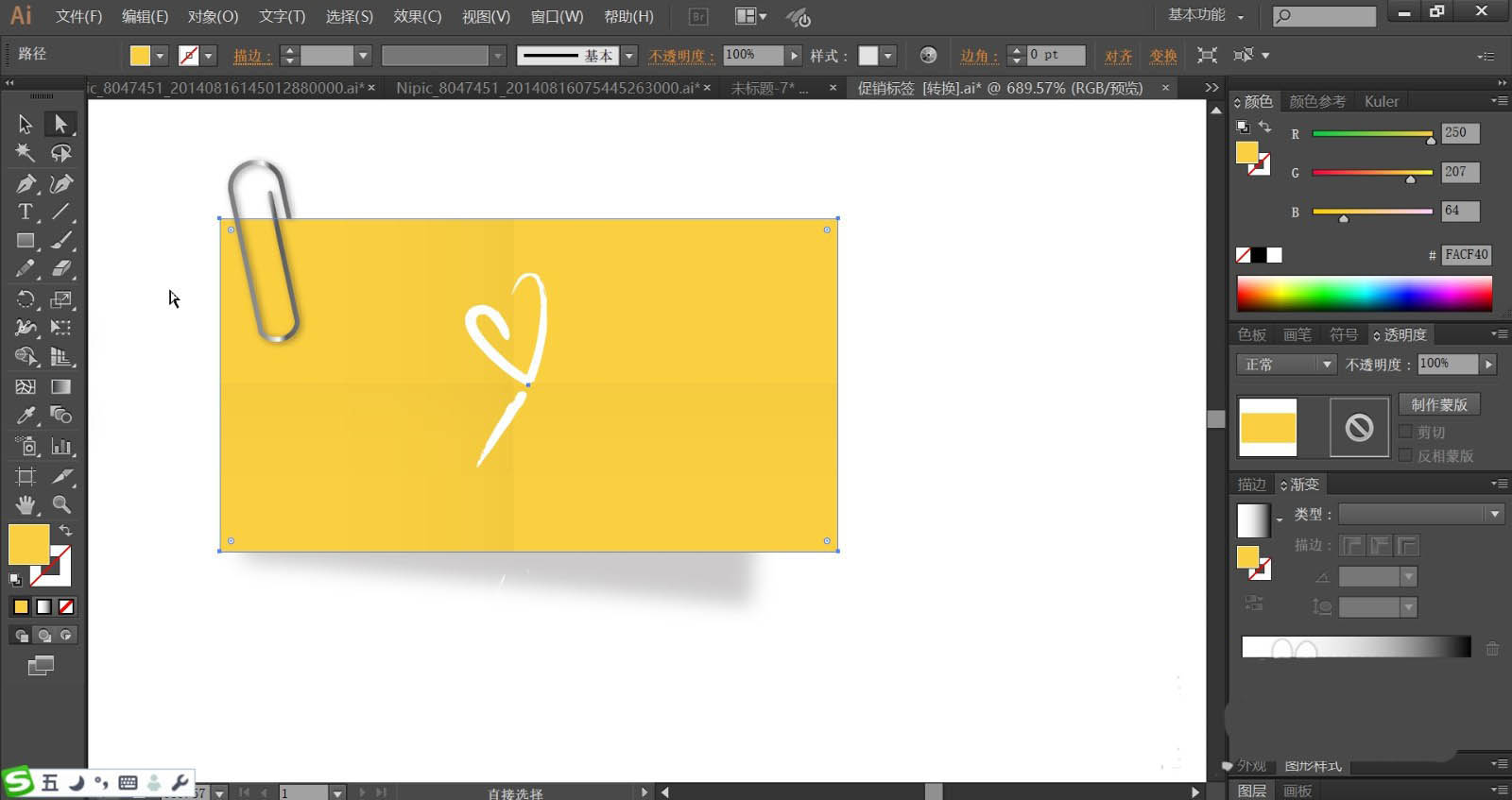Select the Magic Wand tool
Image resolution: width=1512 pixels, height=800 pixels.
click(26, 153)
